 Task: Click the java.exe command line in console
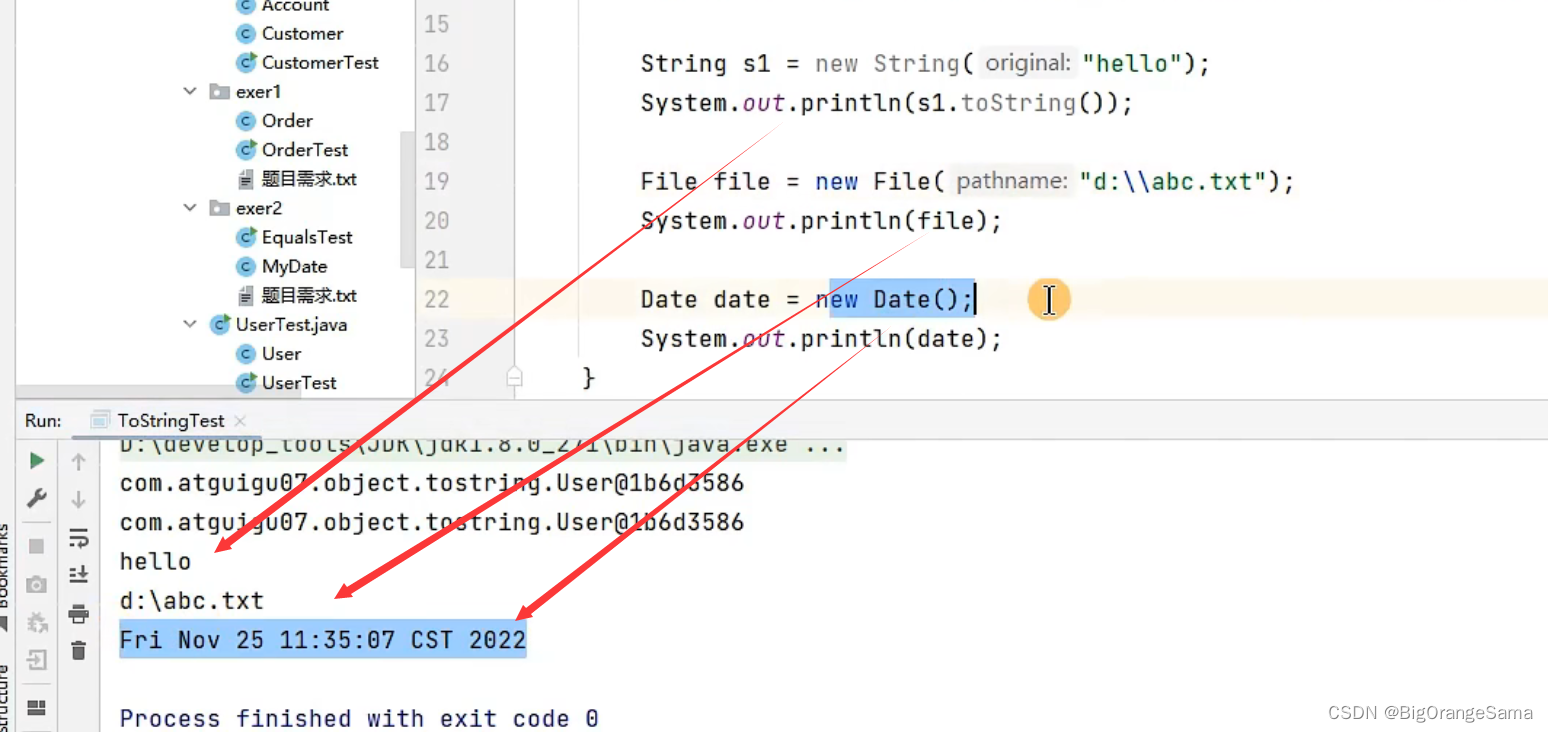pyautogui.click(x=483, y=446)
